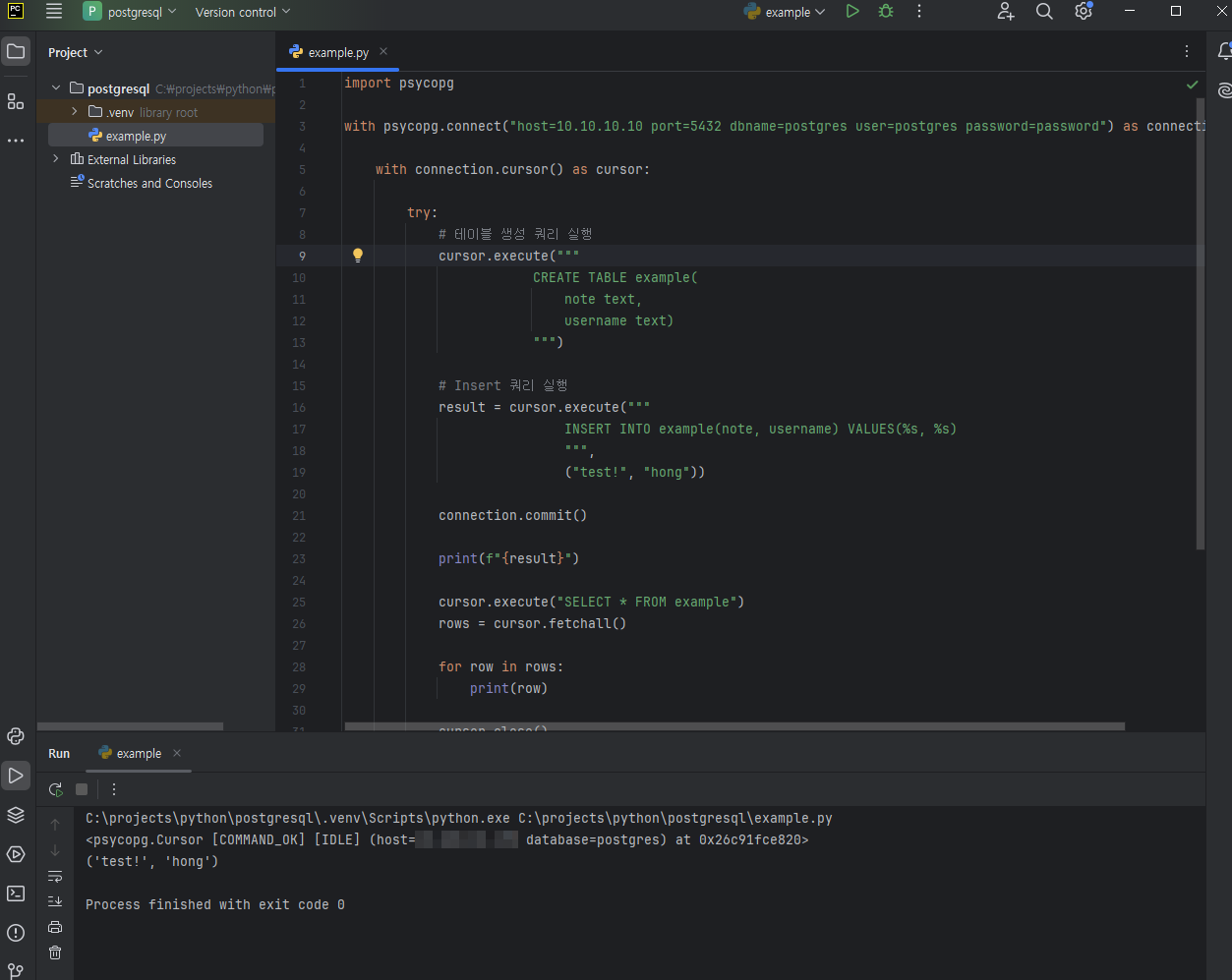Open AI Assistant spiral icon
The image size is (1232, 980).
click(x=1224, y=90)
